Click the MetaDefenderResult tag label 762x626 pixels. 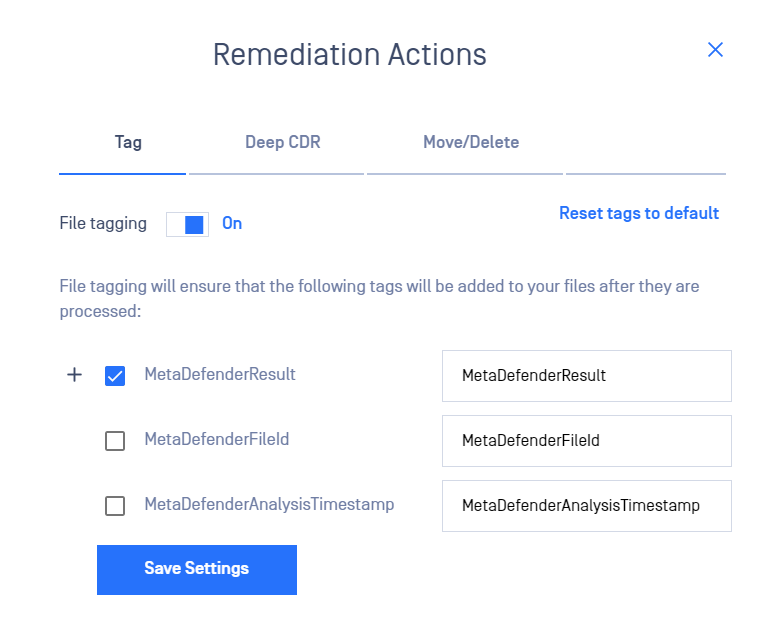pyautogui.click(x=220, y=374)
